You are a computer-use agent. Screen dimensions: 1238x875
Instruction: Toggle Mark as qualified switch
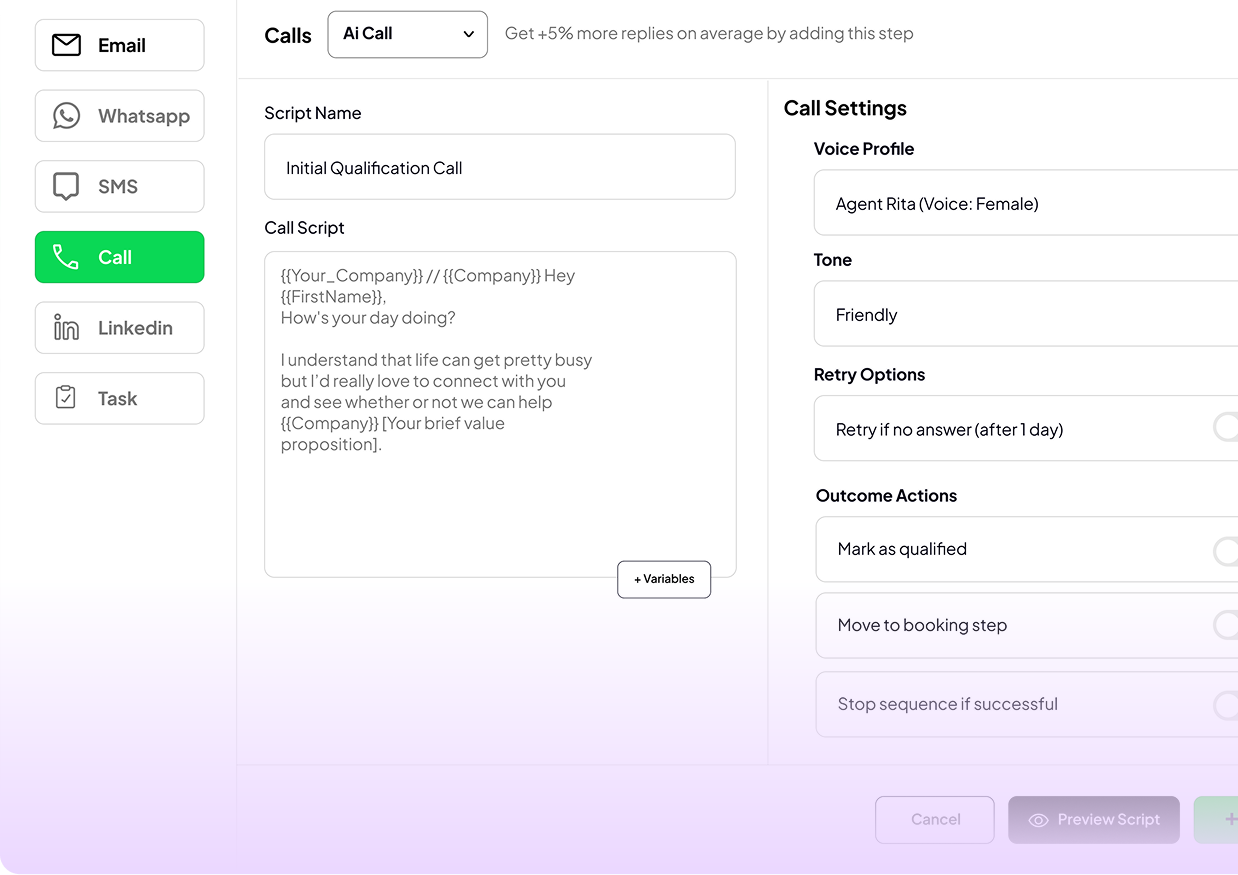[x=1226, y=550]
